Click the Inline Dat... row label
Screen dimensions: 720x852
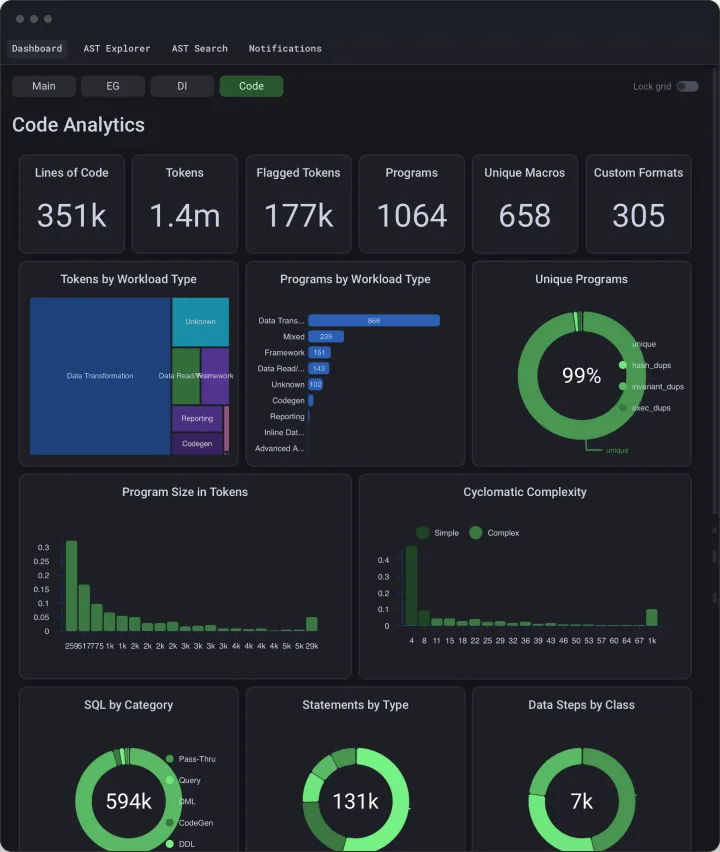(284, 433)
